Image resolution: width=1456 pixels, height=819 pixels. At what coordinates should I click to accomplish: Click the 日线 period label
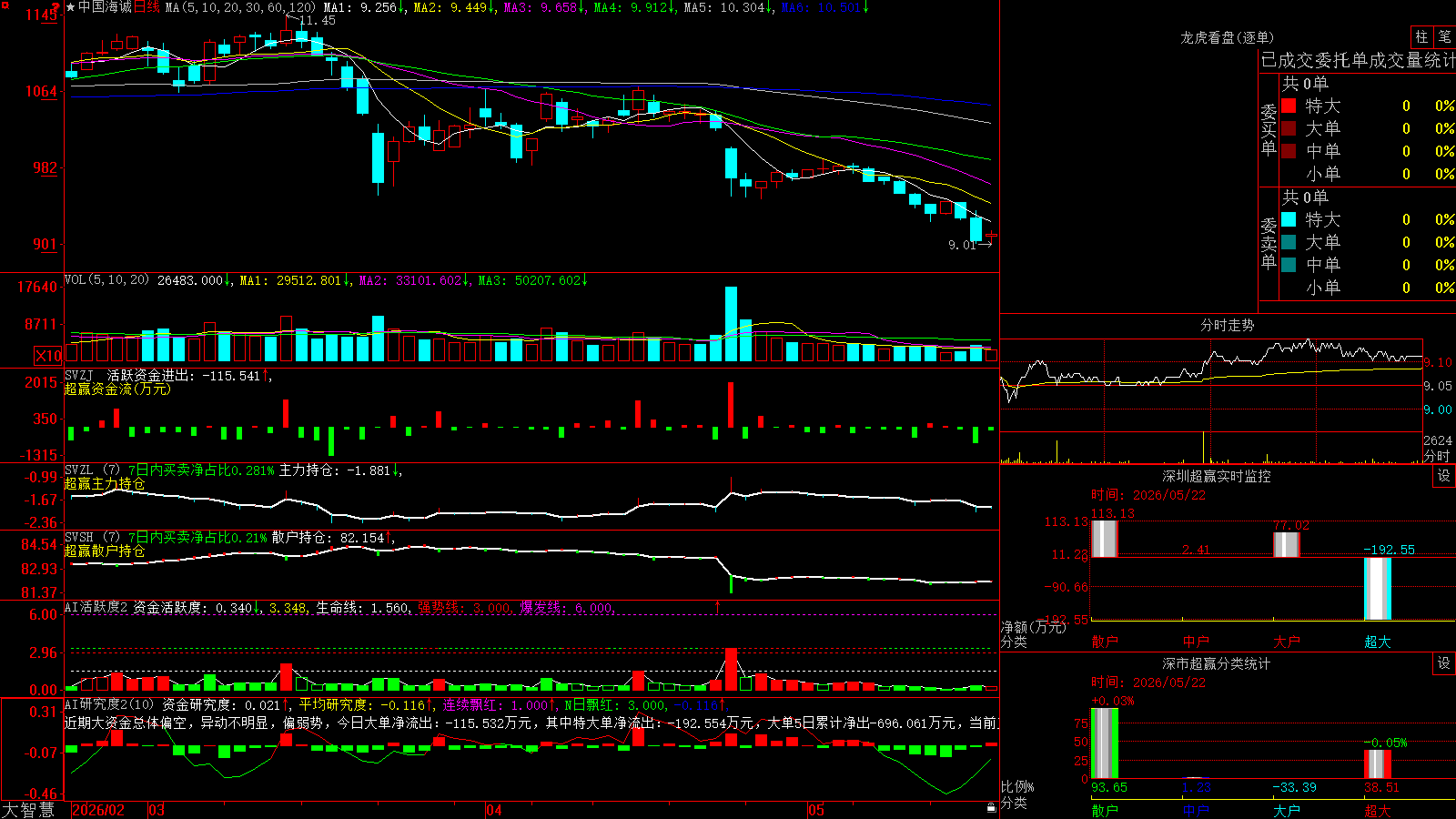point(147,7)
